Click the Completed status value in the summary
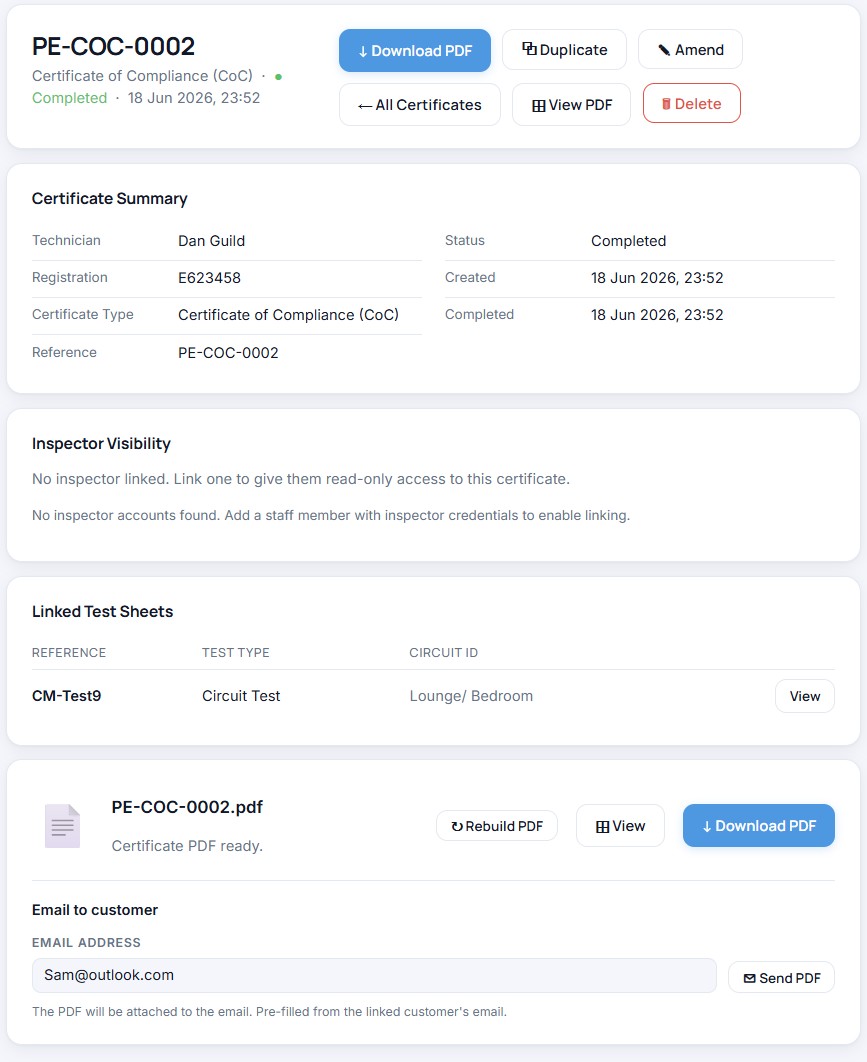Screen dimensions: 867x1062 pos(629,240)
